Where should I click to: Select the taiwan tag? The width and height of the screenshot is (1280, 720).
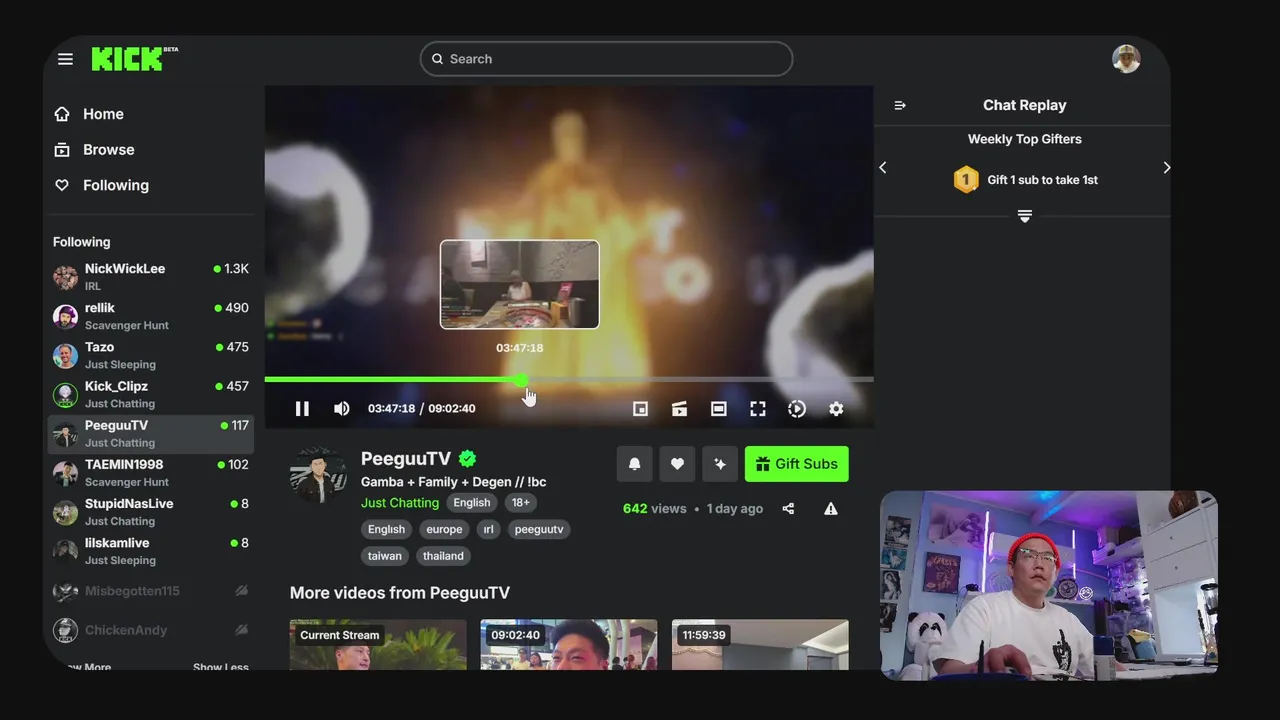385,556
